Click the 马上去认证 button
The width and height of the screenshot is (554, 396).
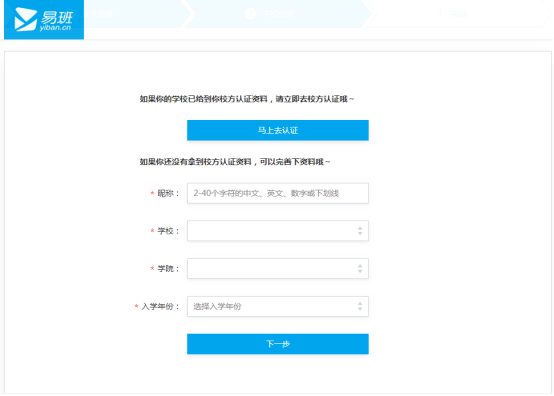pyautogui.click(x=278, y=130)
